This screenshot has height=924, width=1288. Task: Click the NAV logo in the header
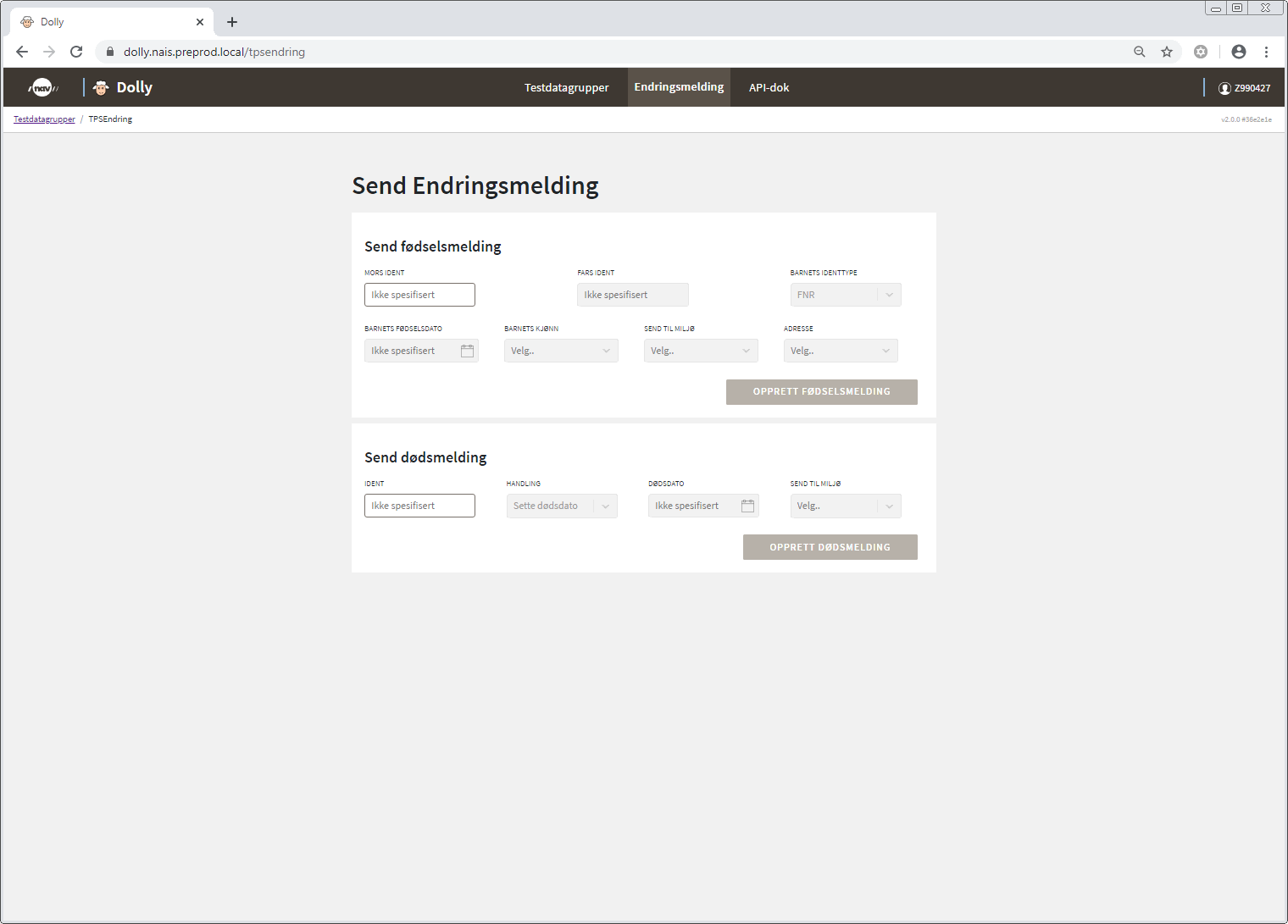[x=42, y=87]
